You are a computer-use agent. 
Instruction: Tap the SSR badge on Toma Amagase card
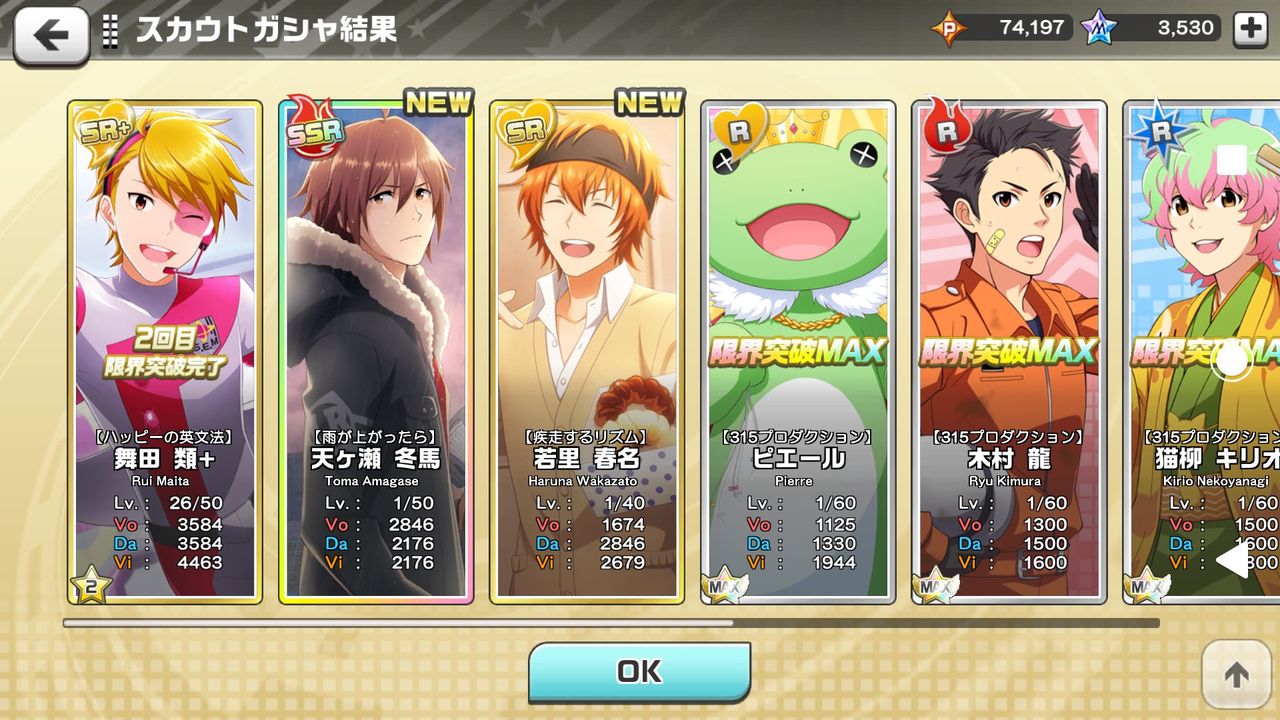(x=312, y=125)
